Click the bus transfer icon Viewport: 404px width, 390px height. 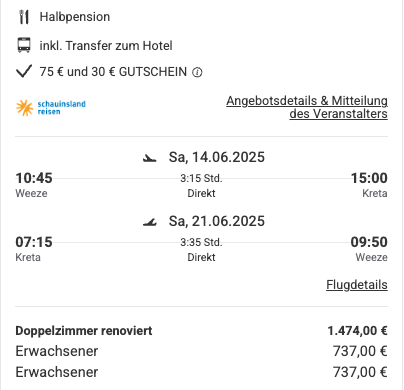(x=24, y=45)
